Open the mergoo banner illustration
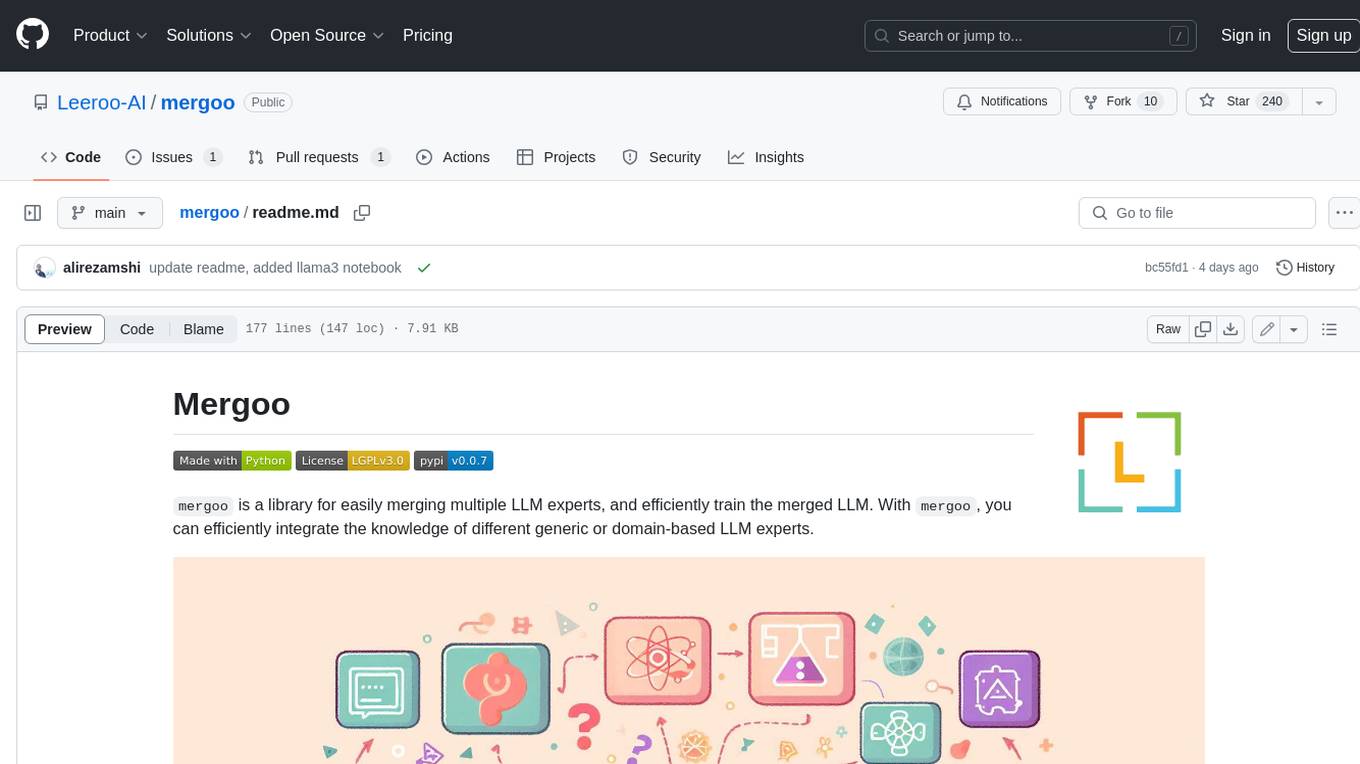 click(689, 661)
